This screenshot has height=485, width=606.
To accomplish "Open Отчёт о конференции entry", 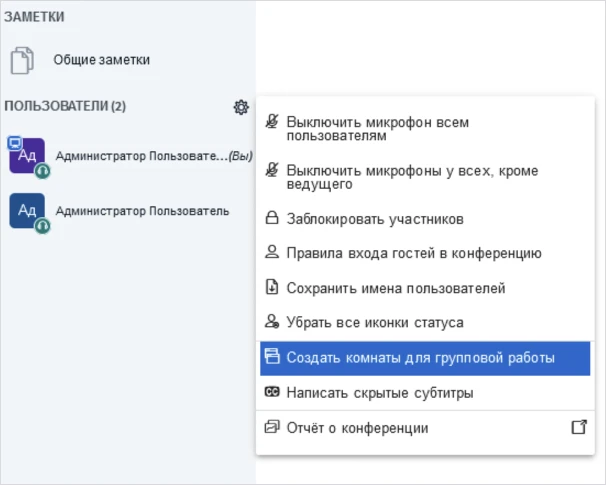I will [425, 428].
